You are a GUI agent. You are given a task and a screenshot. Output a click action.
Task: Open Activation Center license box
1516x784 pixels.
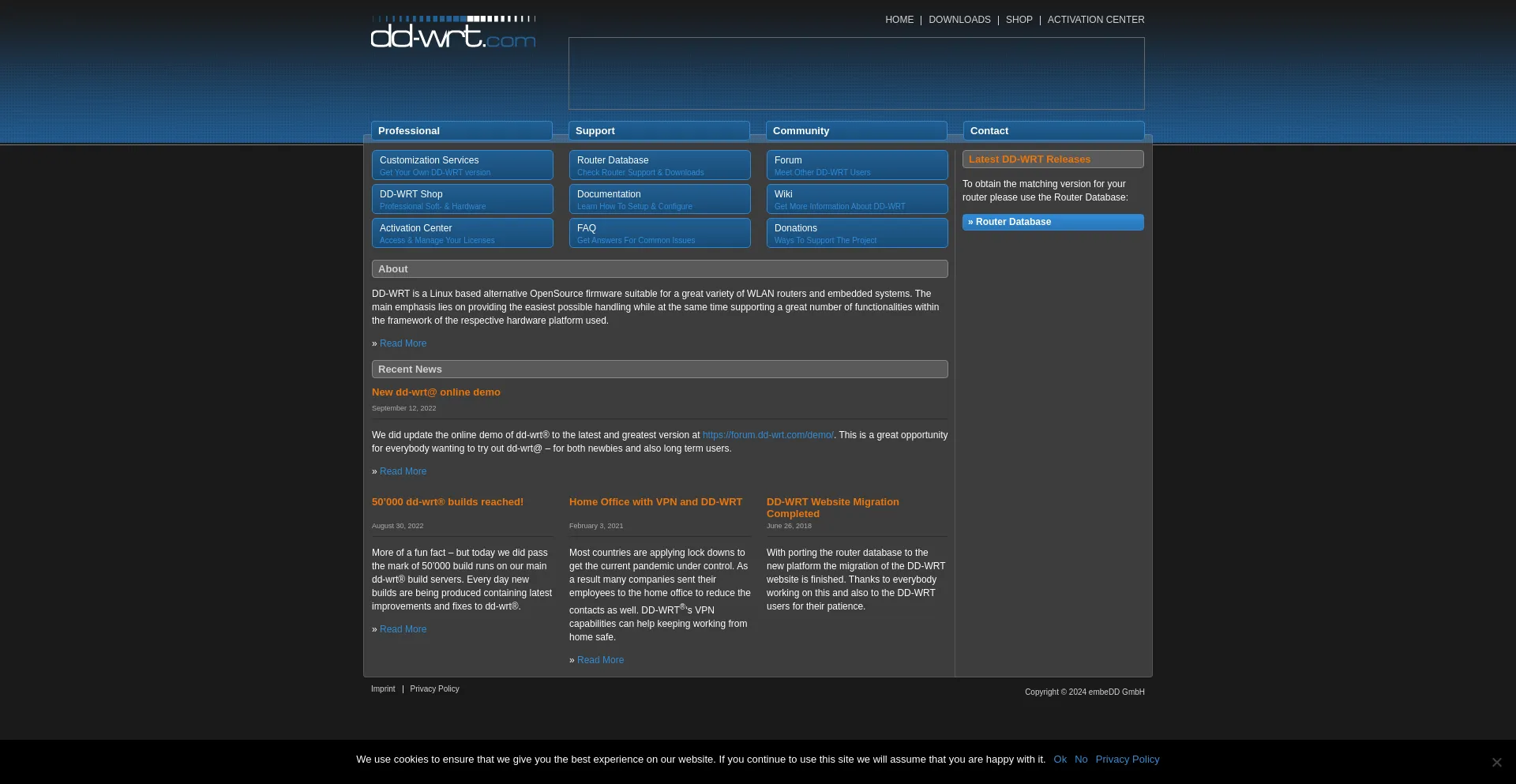pyautogui.click(x=463, y=233)
